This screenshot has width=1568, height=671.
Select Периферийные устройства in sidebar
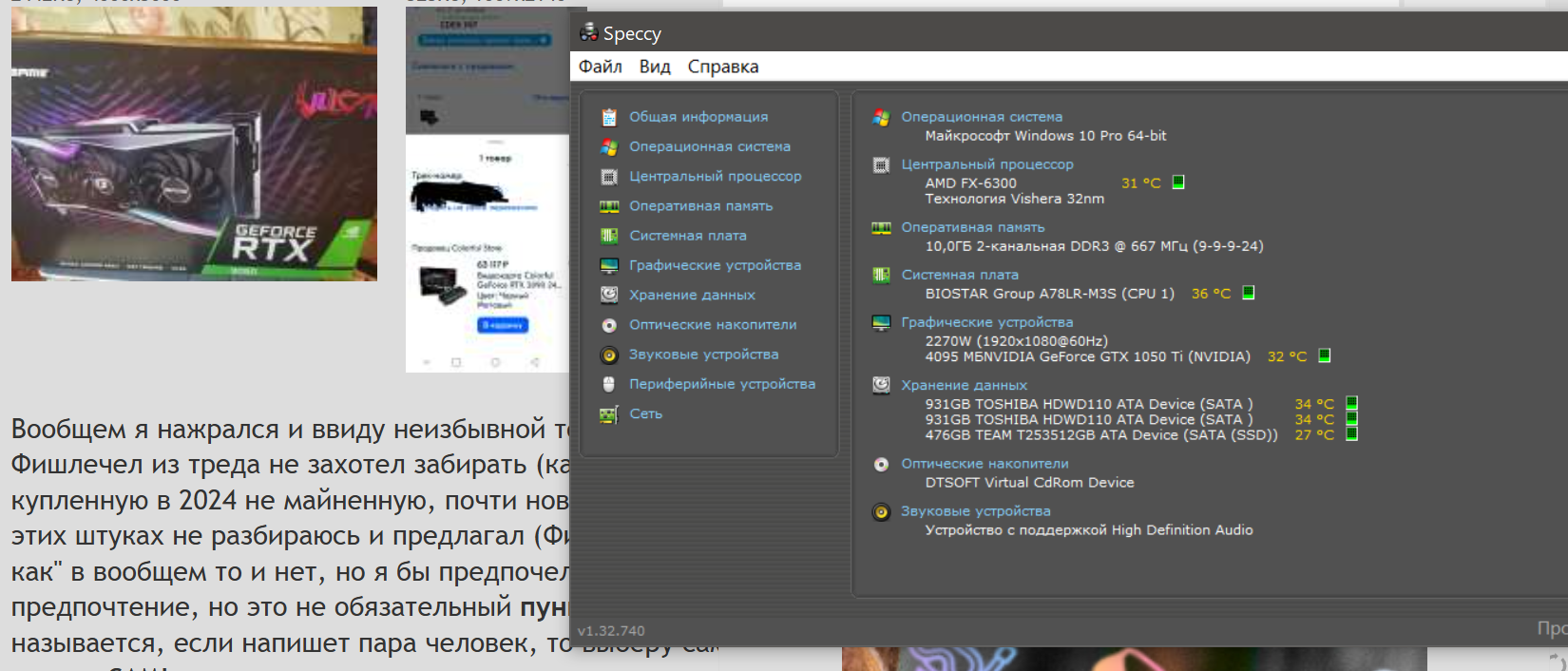pyautogui.click(x=722, y=384)
